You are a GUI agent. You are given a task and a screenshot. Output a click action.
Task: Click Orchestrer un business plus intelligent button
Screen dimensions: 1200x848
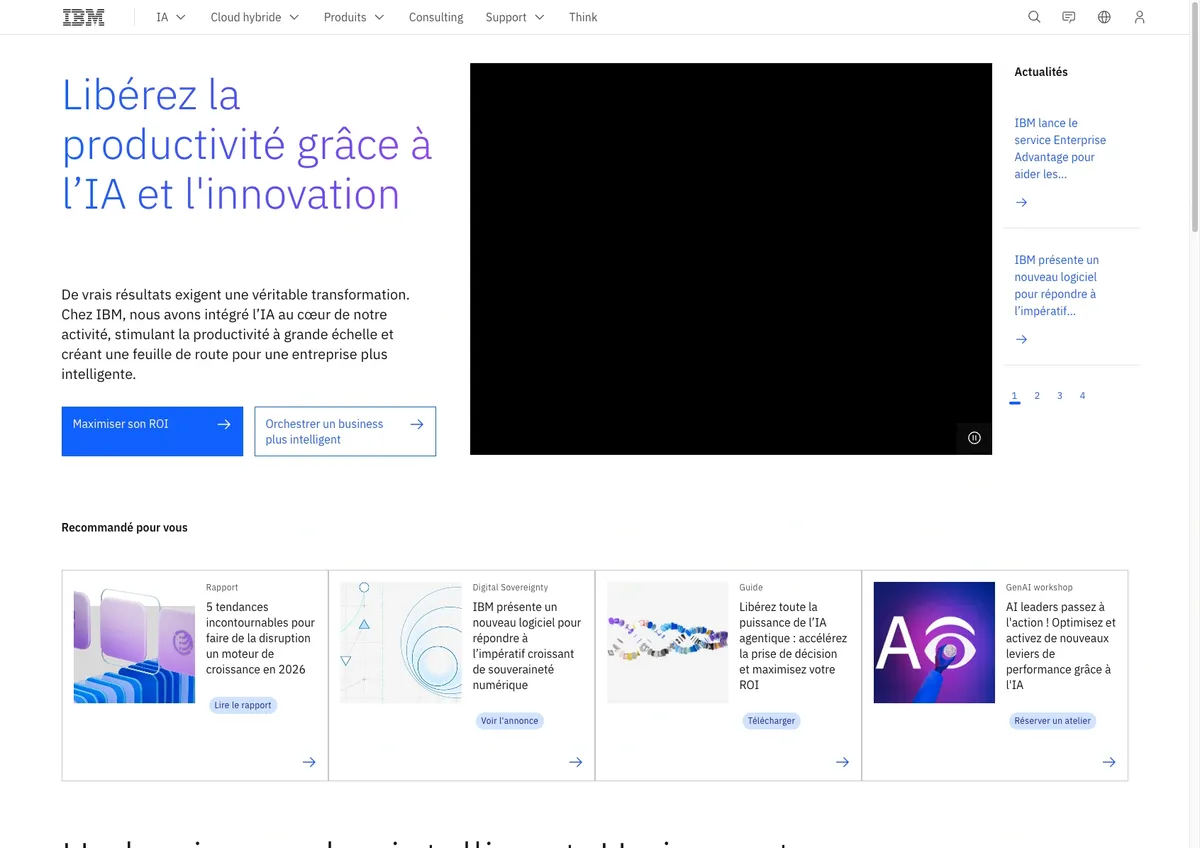coord(345,431)
